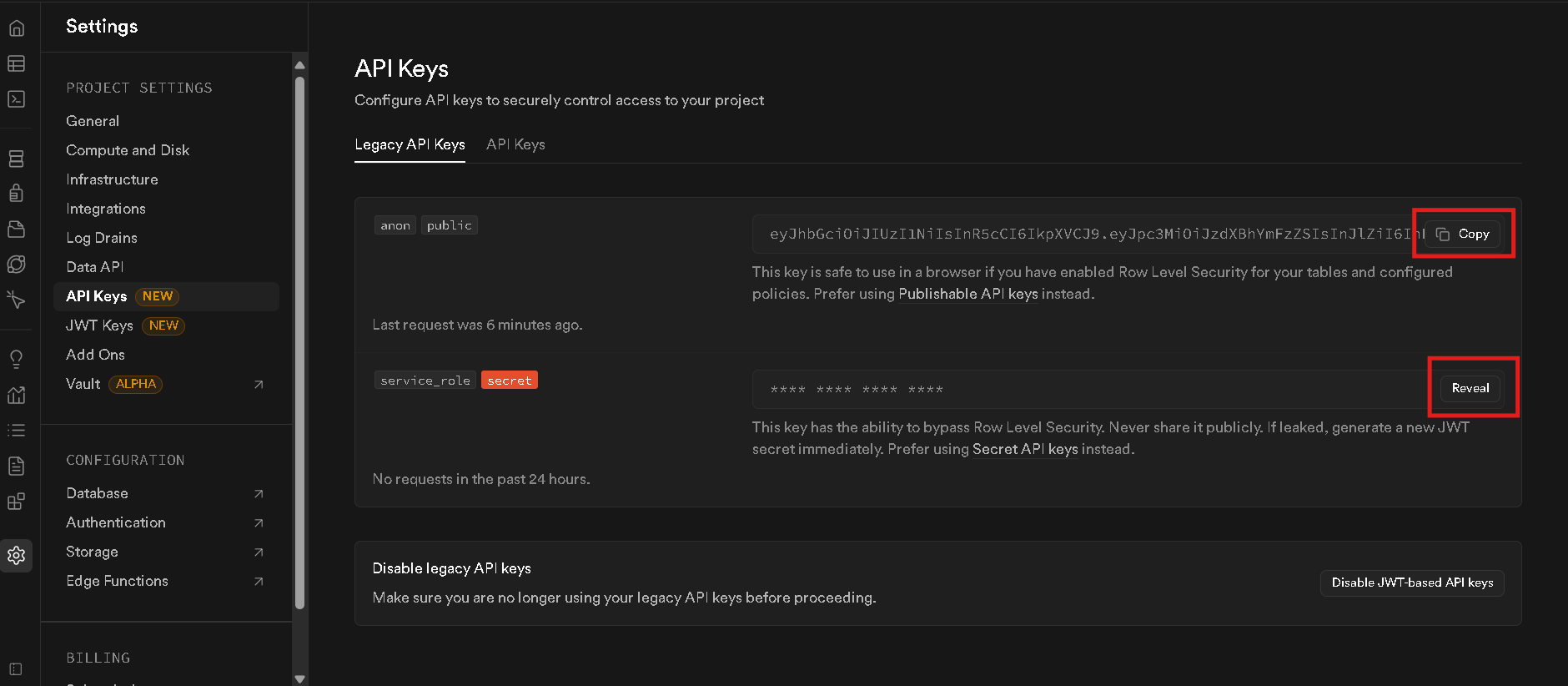Copy the anon public key
Image resolution: width=1568 pixels, height=686 pixels.
(1463, 235)
